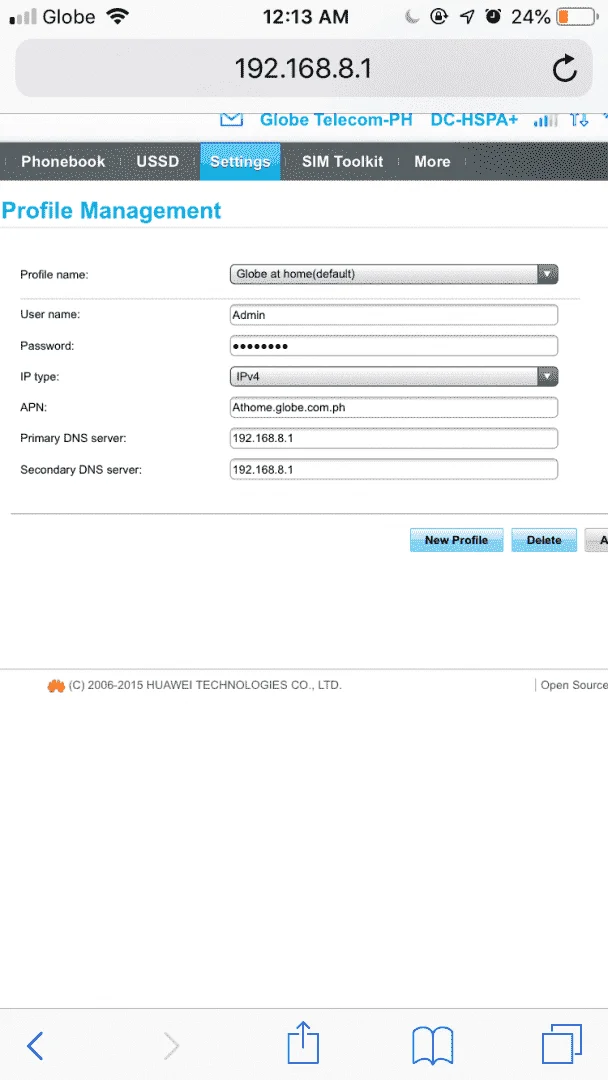Image resolution: width=608 pixels, height=1080 pixels.
Task: Click the signal strength bars icon near DC-HSPA+
Action: pos(545,121)
